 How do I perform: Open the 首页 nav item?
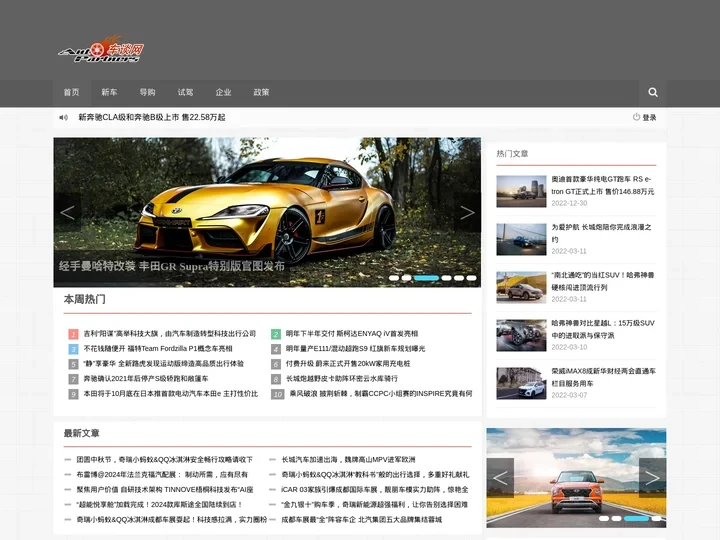72,92
